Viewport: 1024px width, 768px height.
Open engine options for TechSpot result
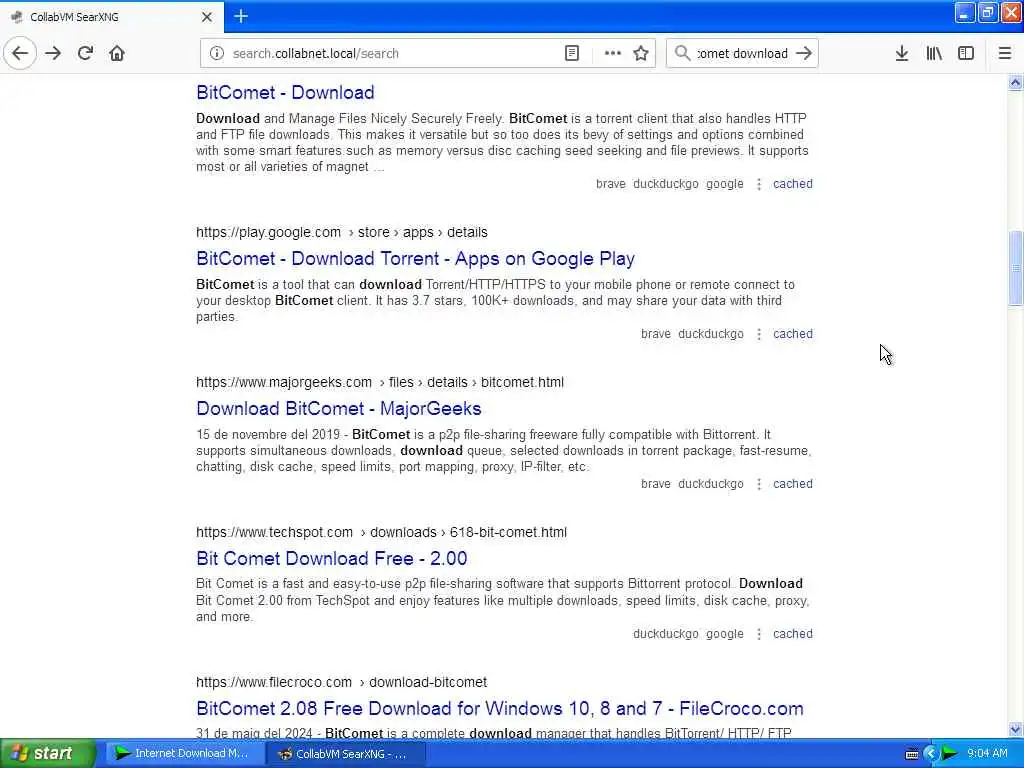(x=759, y=634)
